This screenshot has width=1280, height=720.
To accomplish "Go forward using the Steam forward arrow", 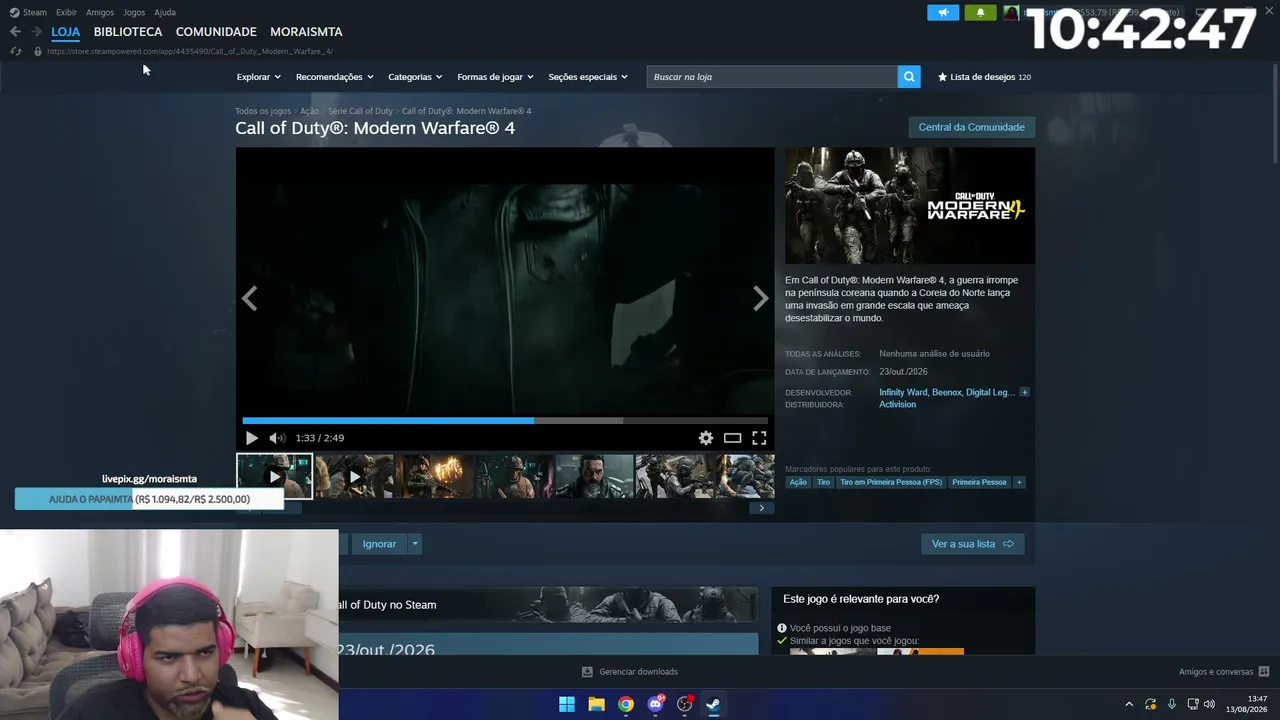I will [36, 32].
